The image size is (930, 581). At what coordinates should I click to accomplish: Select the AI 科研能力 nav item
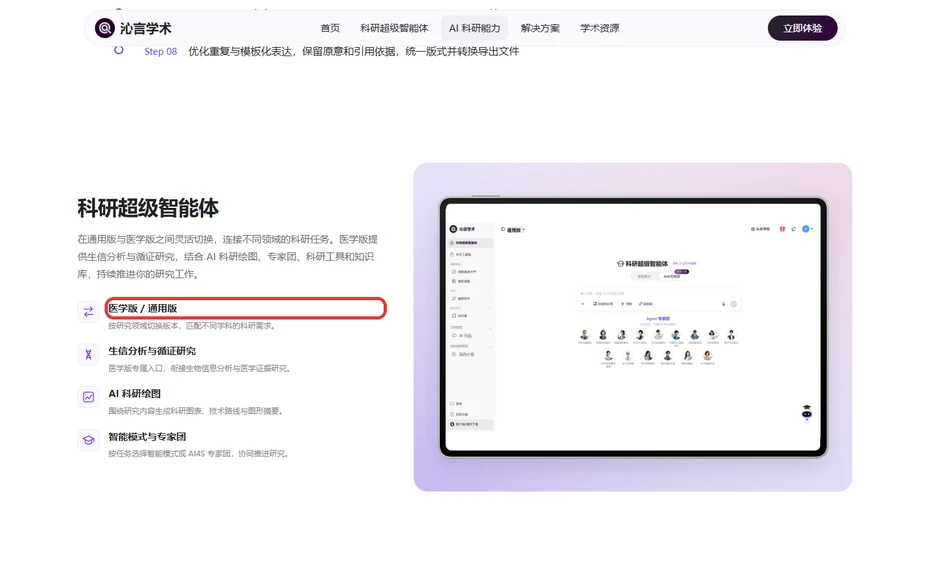coord(474,28)
